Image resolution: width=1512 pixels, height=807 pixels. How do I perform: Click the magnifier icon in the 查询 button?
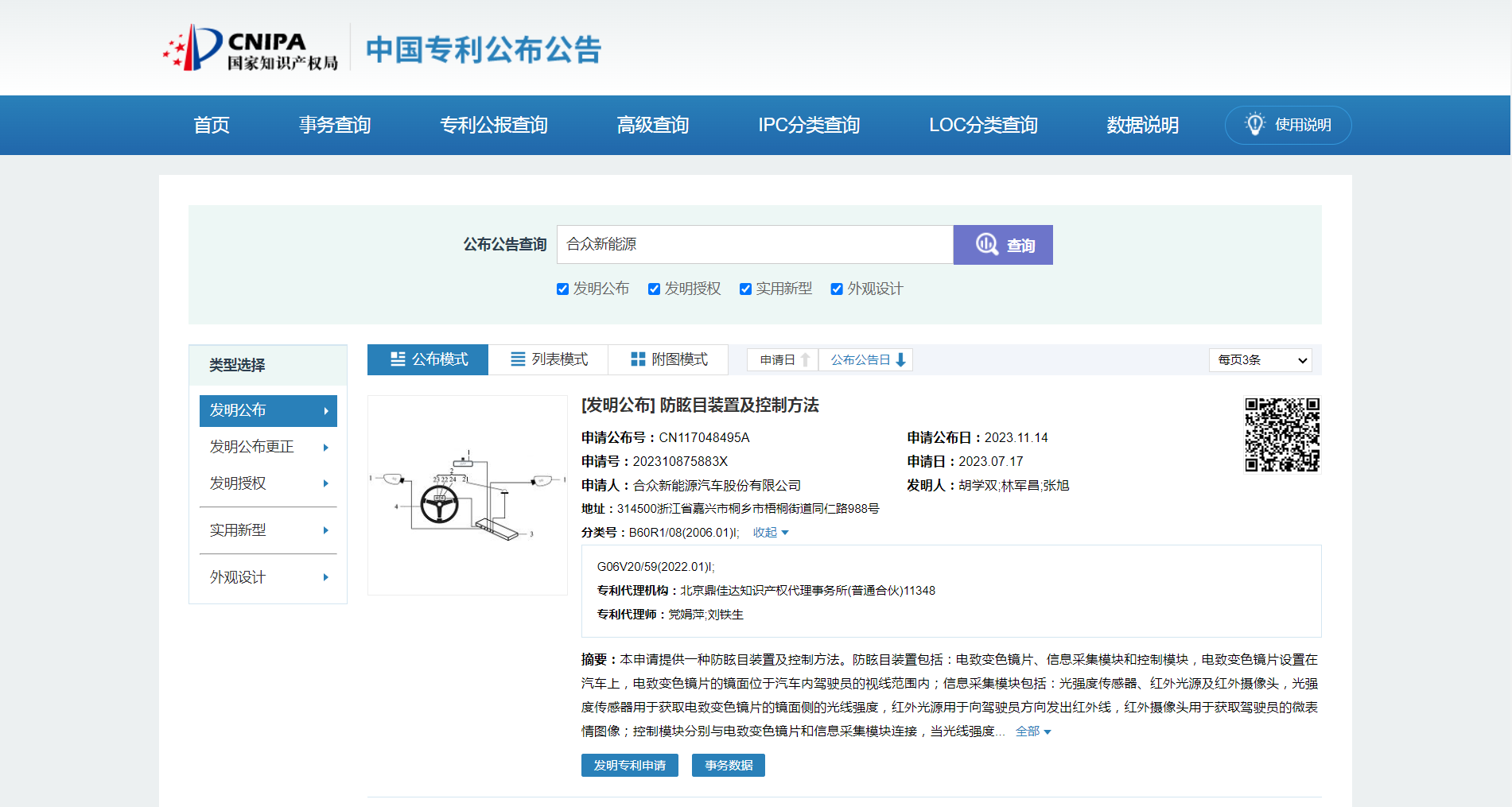[x=987, y=244]
